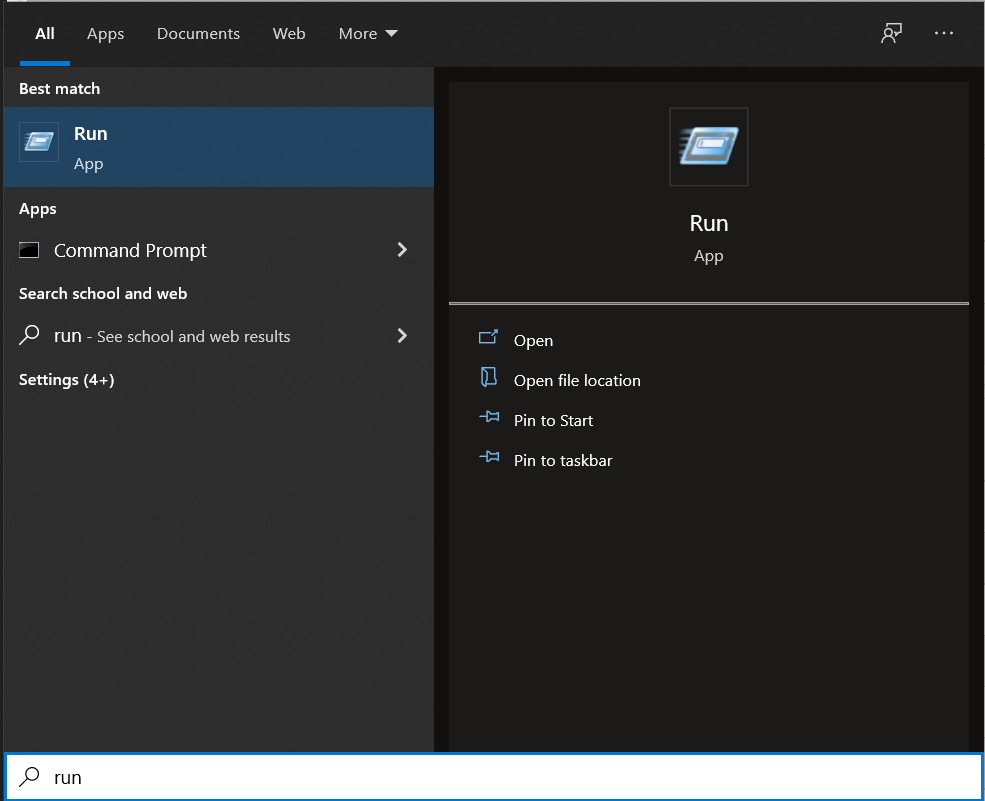
Task: Expand the More filter dropdown
Action: point(368,34)
